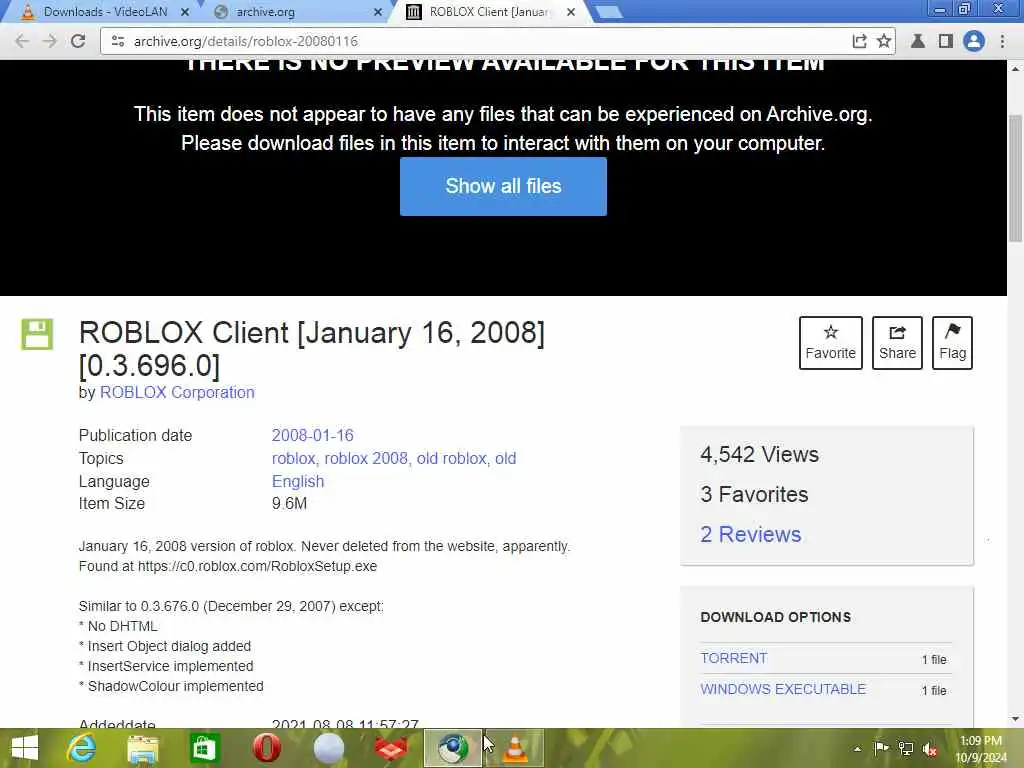Image resolution: width=1024 pixels, height=768 pixels.
Task: Close the Downloads - VideoLAN tab
Action: [x=185, y=12]
